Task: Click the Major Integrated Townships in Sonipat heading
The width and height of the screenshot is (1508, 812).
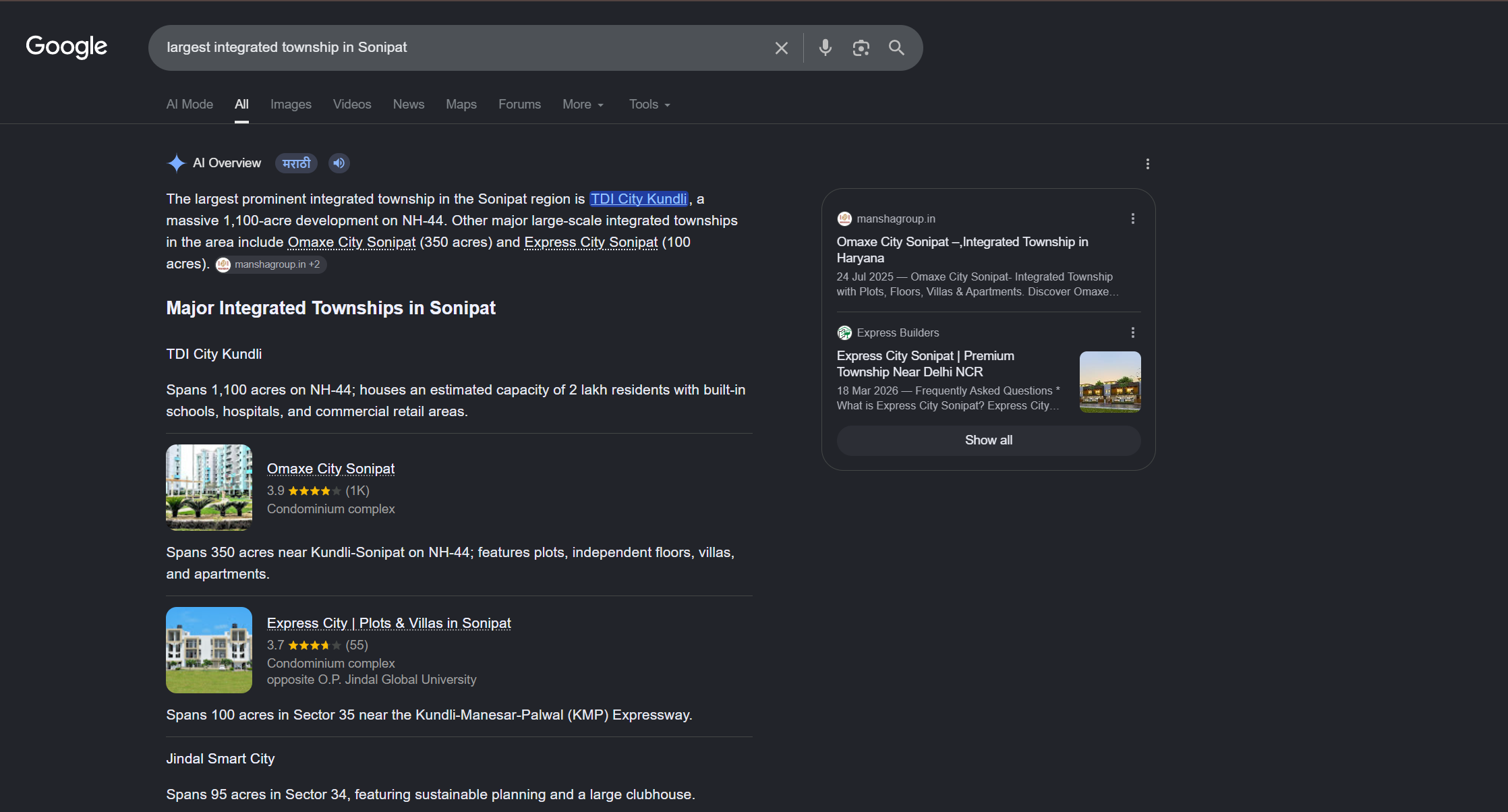Action: (x=330, y=308)
